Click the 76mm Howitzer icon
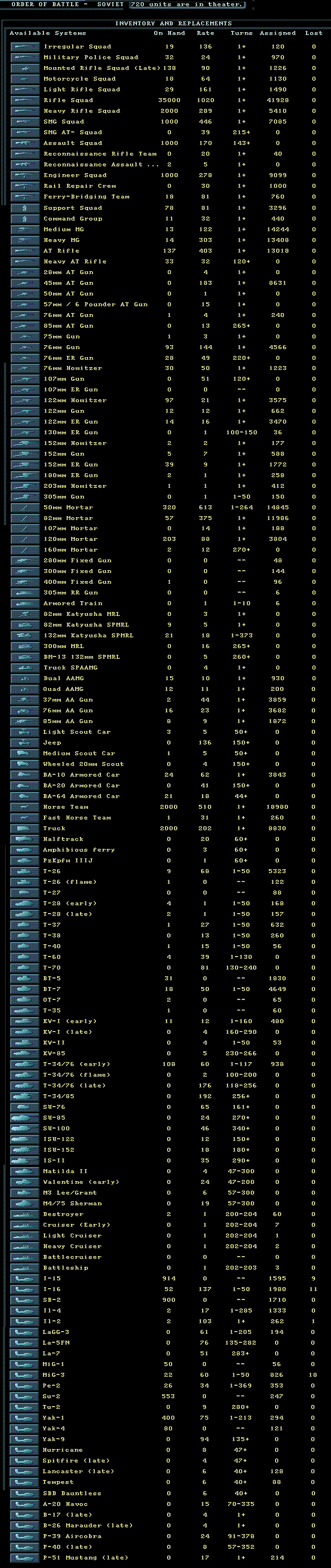The width and height of the screenshot is (331, 1568). click(25, 368)
